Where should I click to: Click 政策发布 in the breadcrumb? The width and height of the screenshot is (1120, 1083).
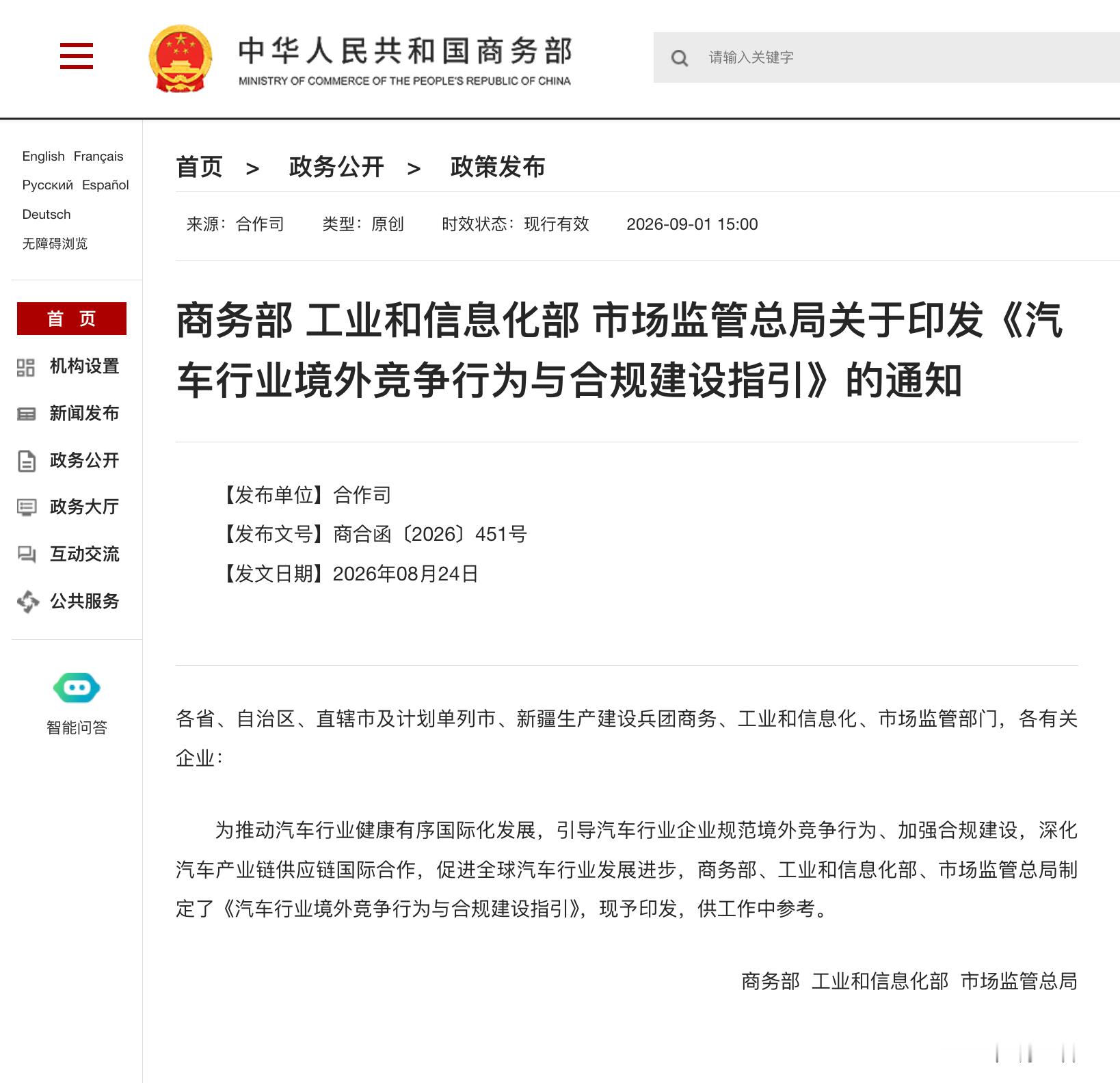(498, 167)
